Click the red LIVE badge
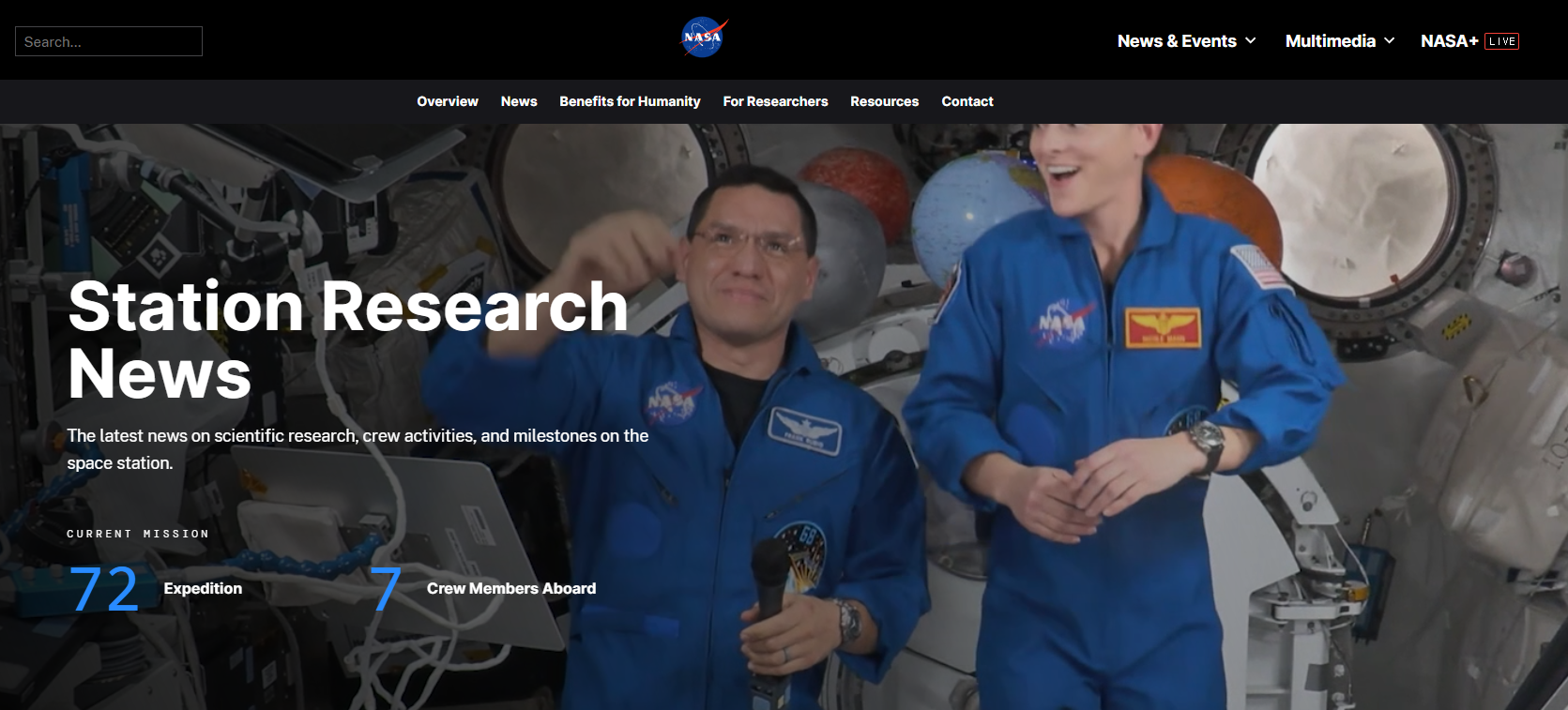This screenshot has height=710, width=1568. click(x=1501, y=41)
